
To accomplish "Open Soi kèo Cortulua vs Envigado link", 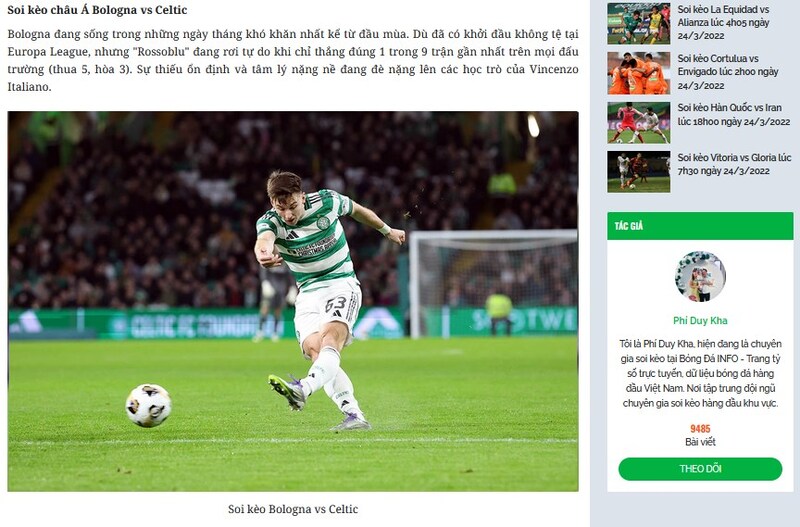I will click(728, 72).
